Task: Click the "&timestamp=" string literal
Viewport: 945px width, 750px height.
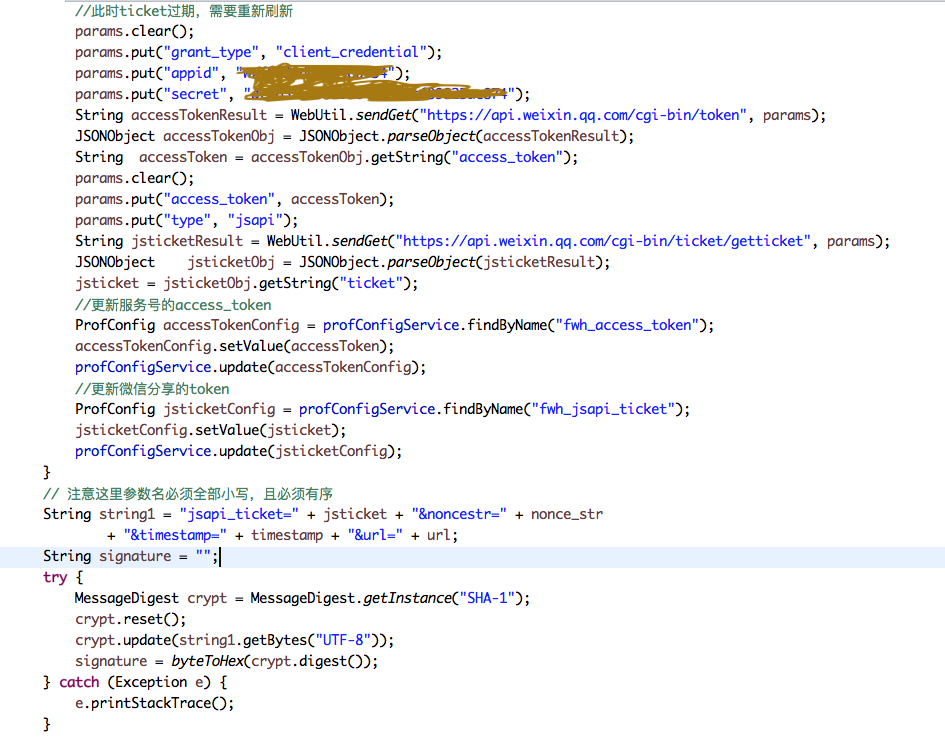Action: tap(175, 535)
